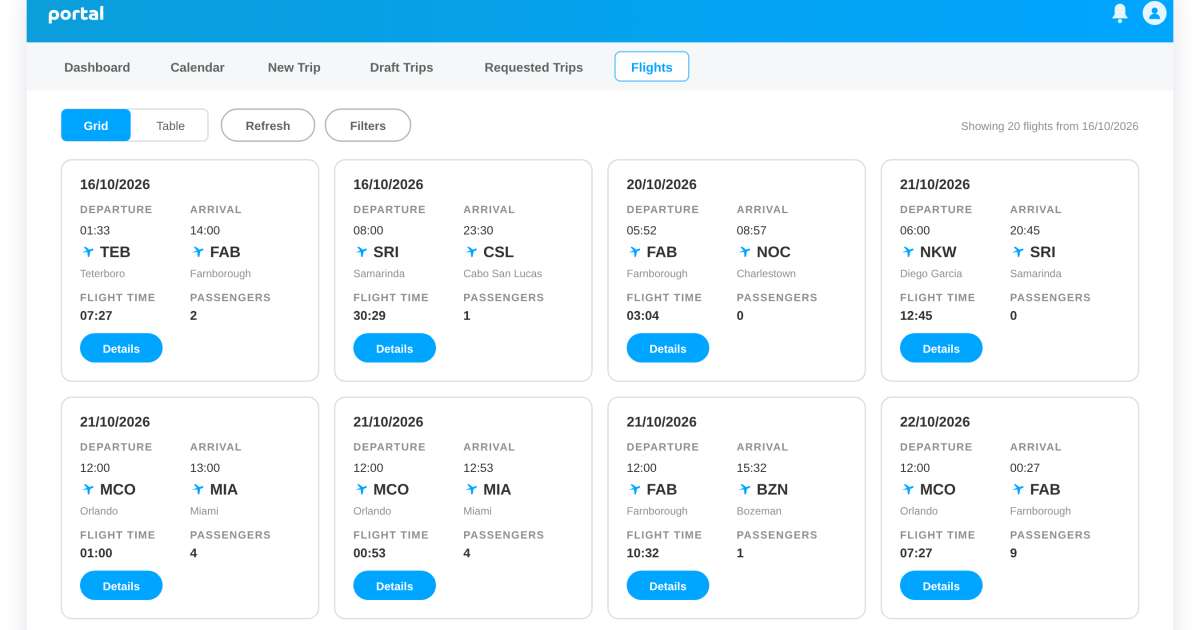Open Details for the 22/10/2026 flight
The width and height of the screenshot is (1200, 630).
[941, 585]
